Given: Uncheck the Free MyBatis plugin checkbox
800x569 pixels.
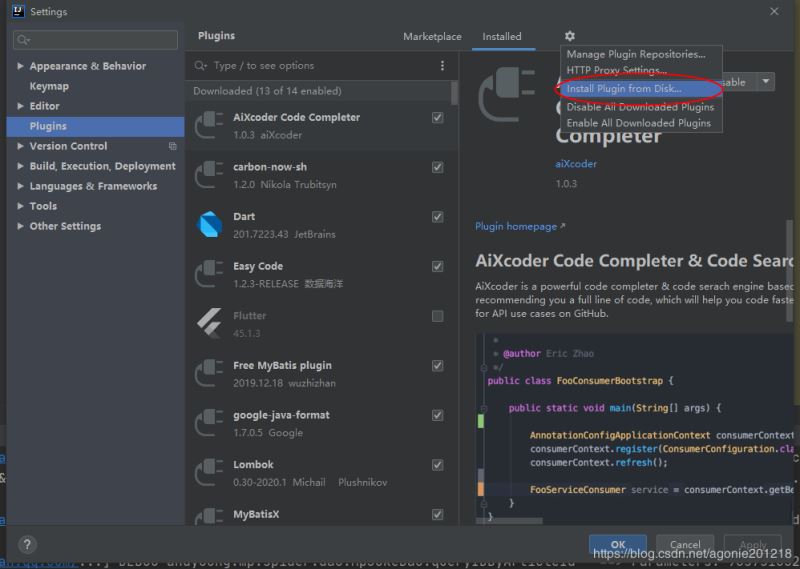Looking at the screenshot, I should coord(437,366).
